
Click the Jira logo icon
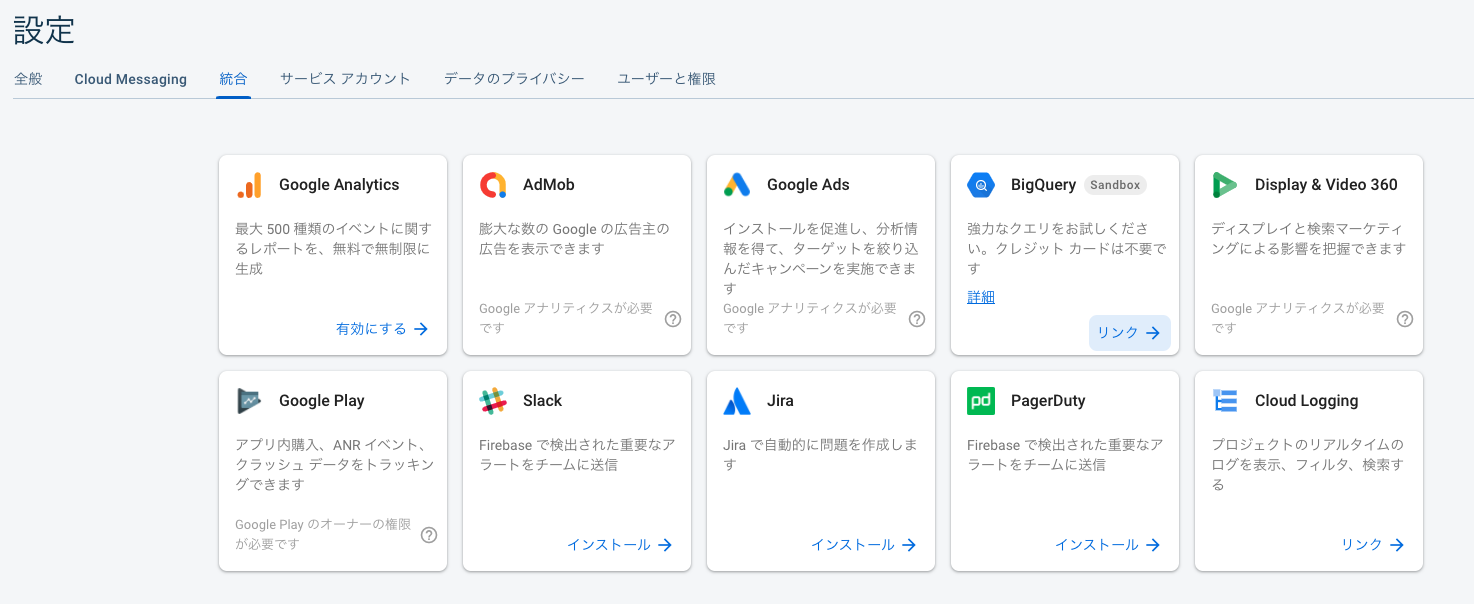(x=737, y=401)
